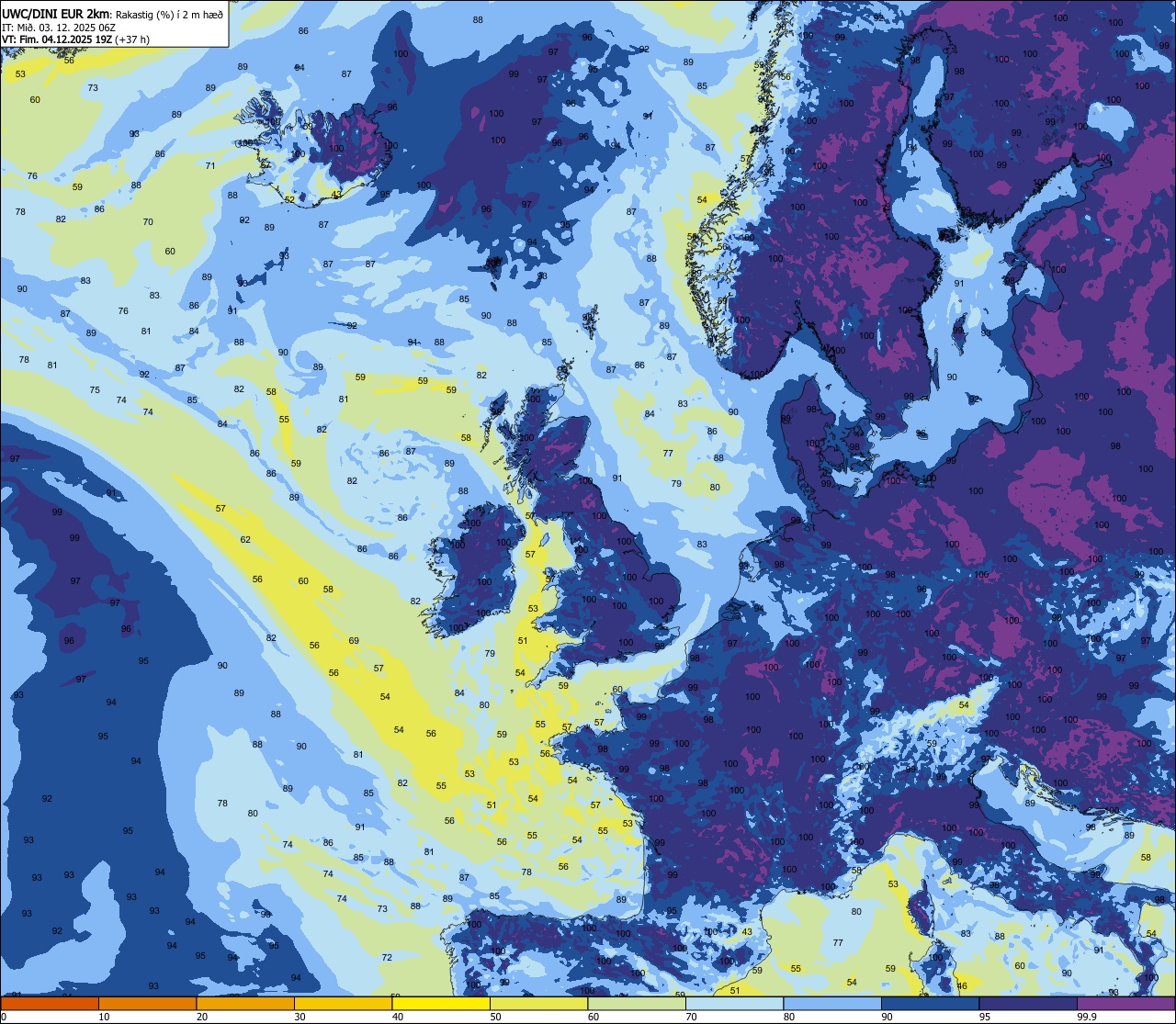Click the legend tick label '40'
The height and width of the screenshot is (1024, 1176).
click(398, 1017)
